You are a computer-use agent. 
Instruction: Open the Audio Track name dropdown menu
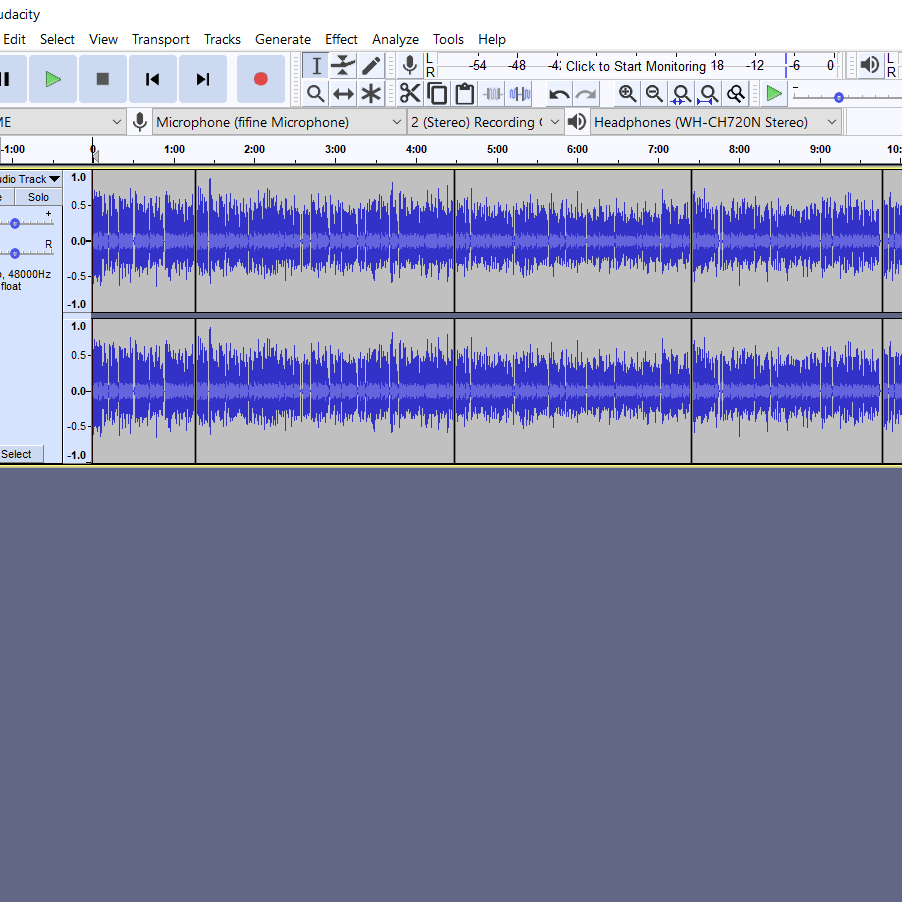(x=29, y=179)
